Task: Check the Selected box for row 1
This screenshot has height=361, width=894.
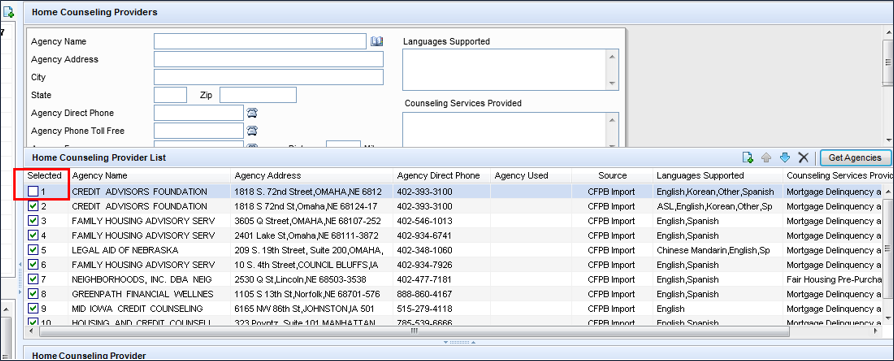Action: [33, 191]
